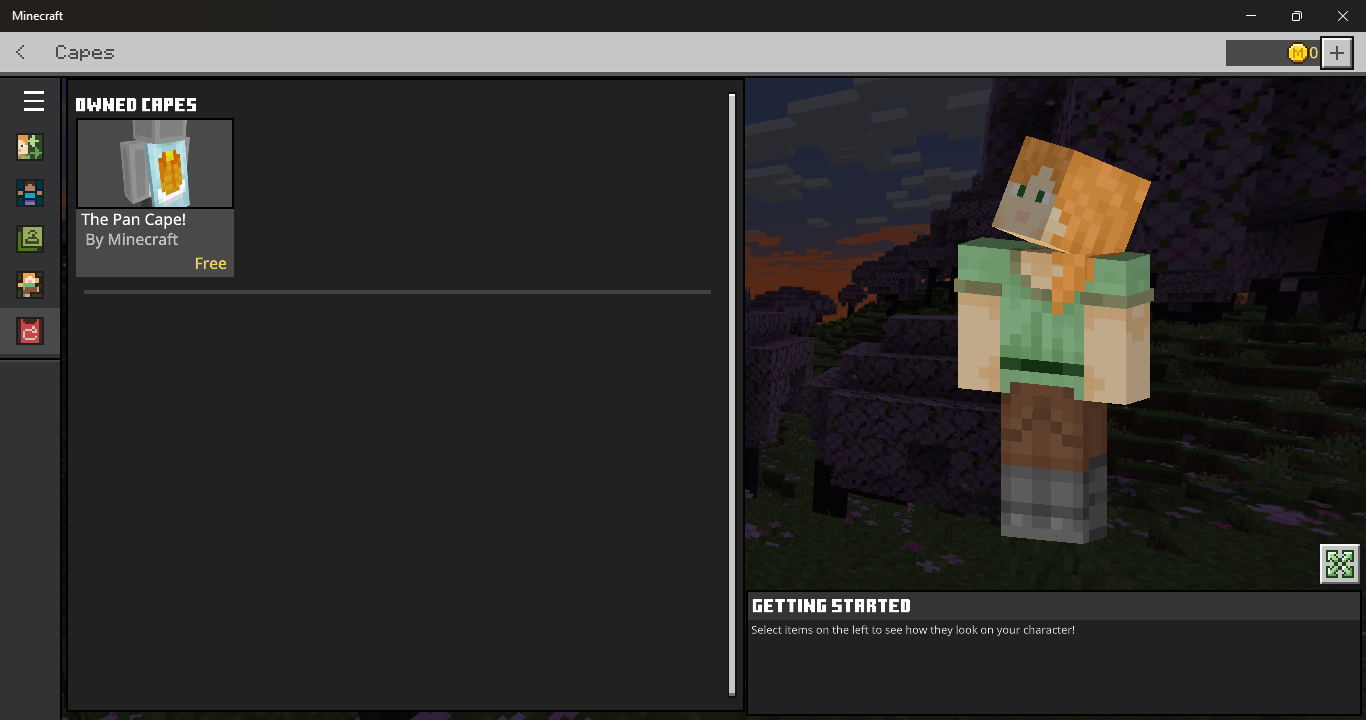1366x720 pixels.
Task: Restore down the Minecraft window
Action: point(1297,16)
